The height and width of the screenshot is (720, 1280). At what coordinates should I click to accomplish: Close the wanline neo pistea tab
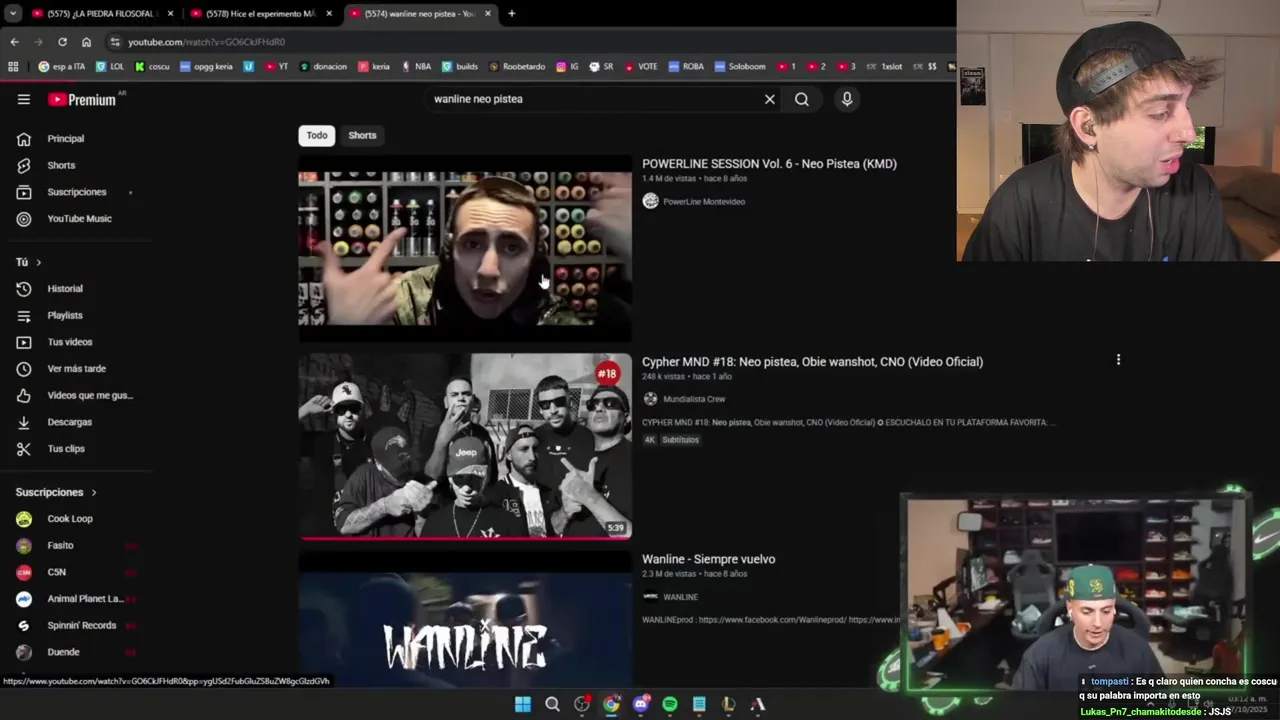487,14
